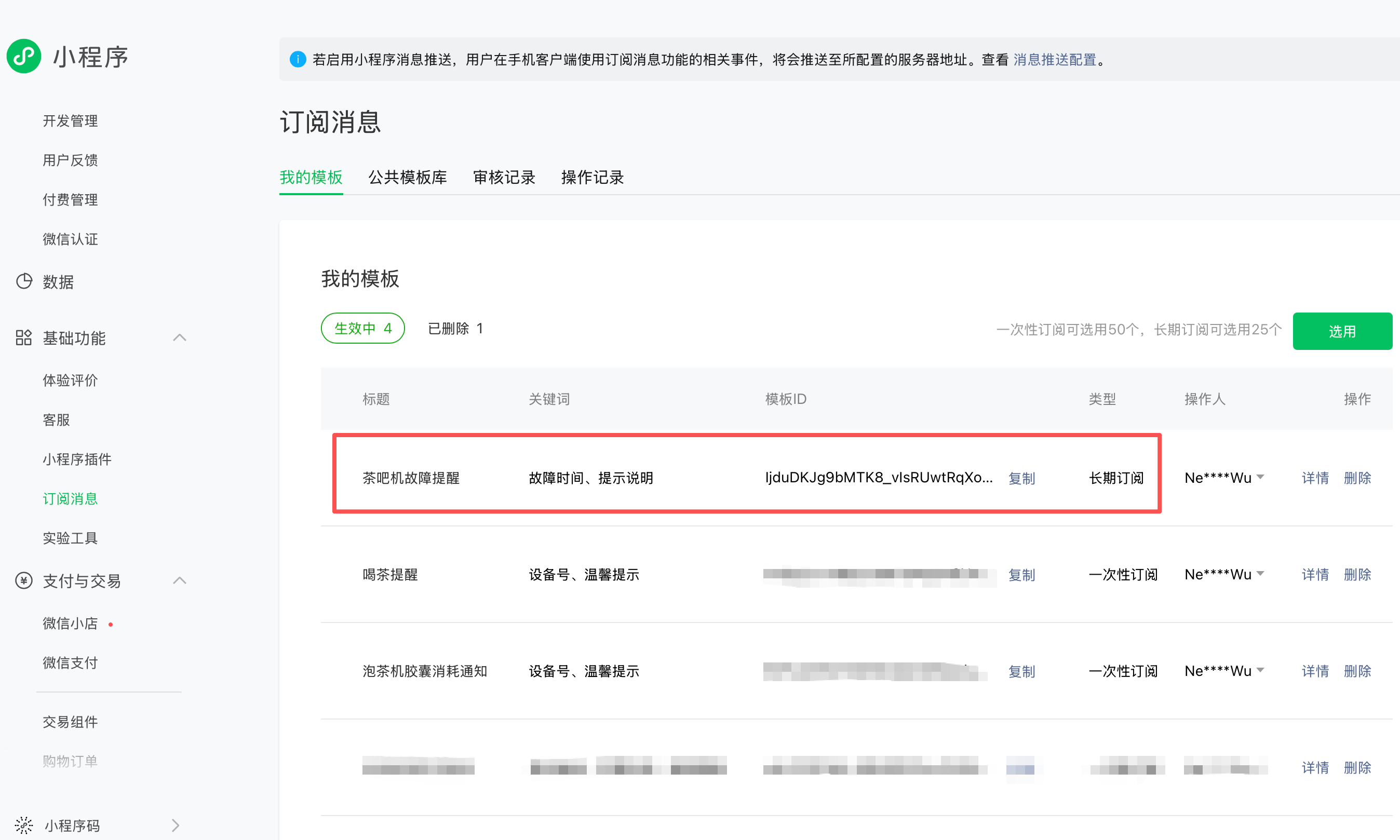Switch to the 公共模板库 tab
Image resolution: width=1400 pixels, height=840 pixels.
[407, 177]
